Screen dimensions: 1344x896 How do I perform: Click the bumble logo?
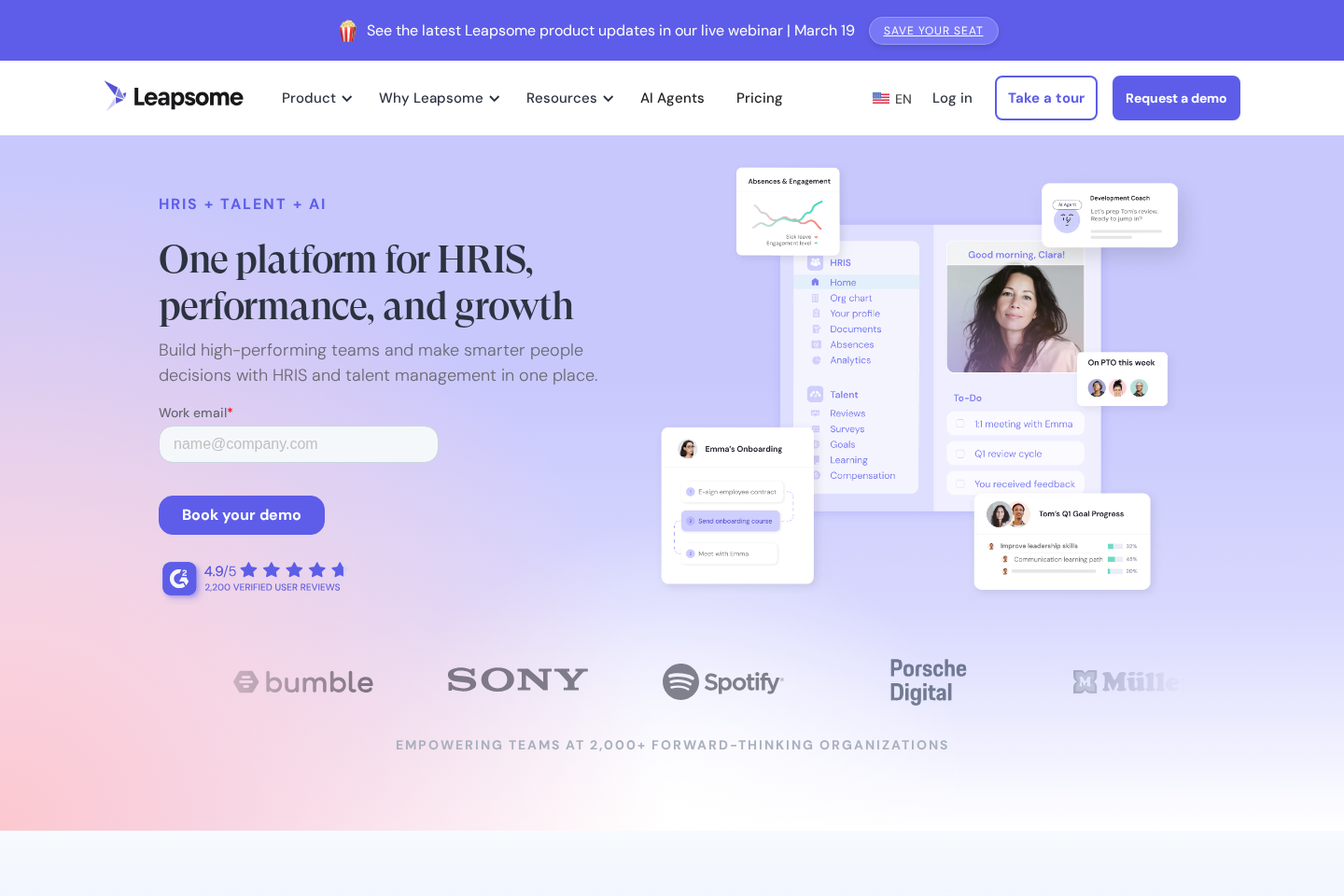point(303,682)
